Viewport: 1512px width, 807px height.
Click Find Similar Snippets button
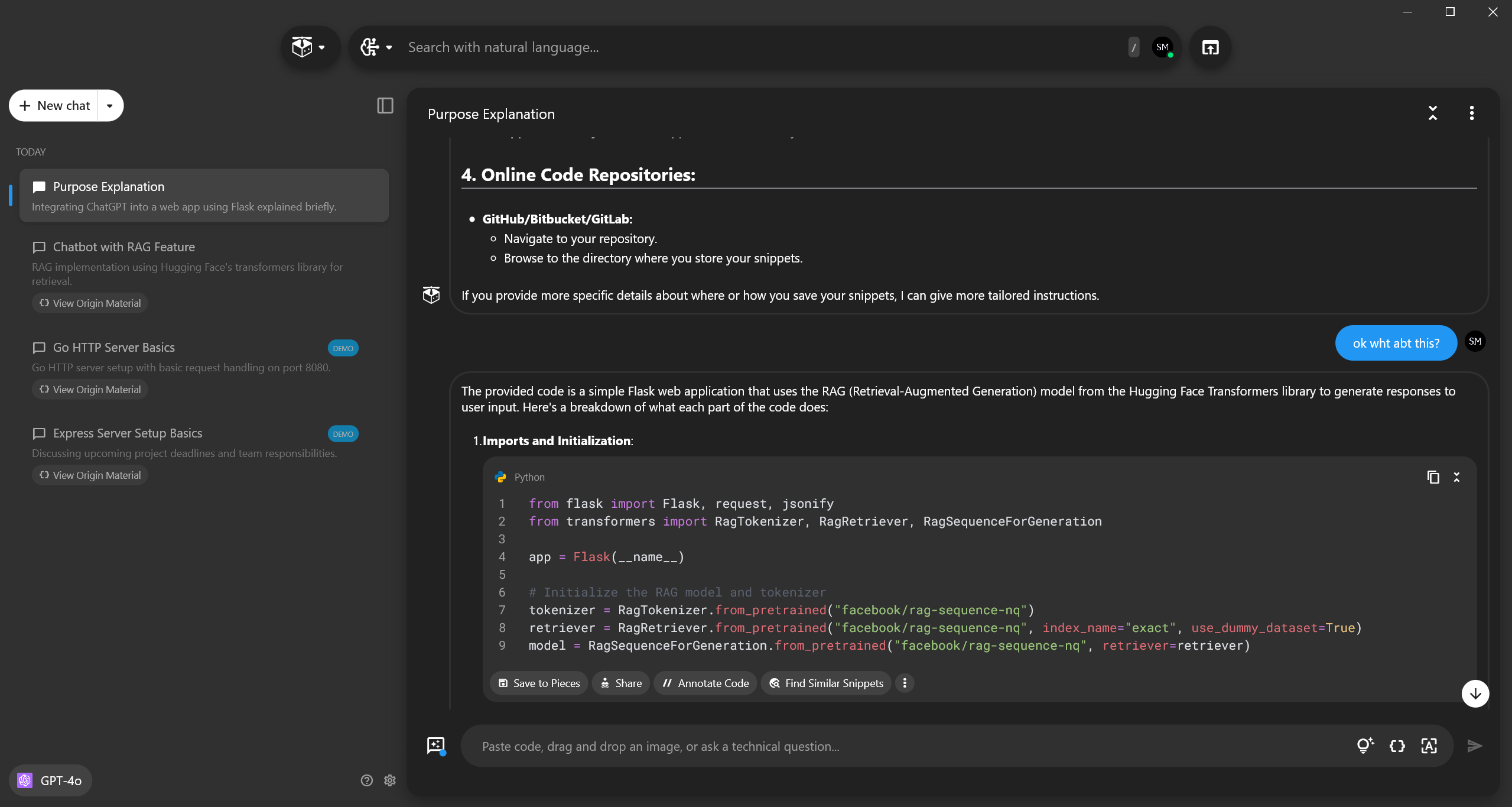826,683
